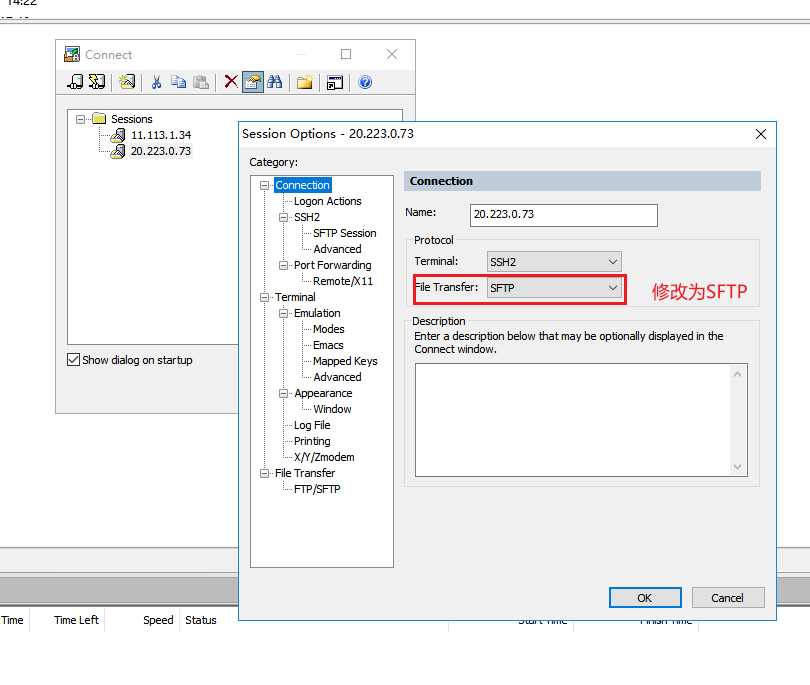Viewport: 810px width, 685px height.
Task: Select Emacs category
Action: (328, 345)
